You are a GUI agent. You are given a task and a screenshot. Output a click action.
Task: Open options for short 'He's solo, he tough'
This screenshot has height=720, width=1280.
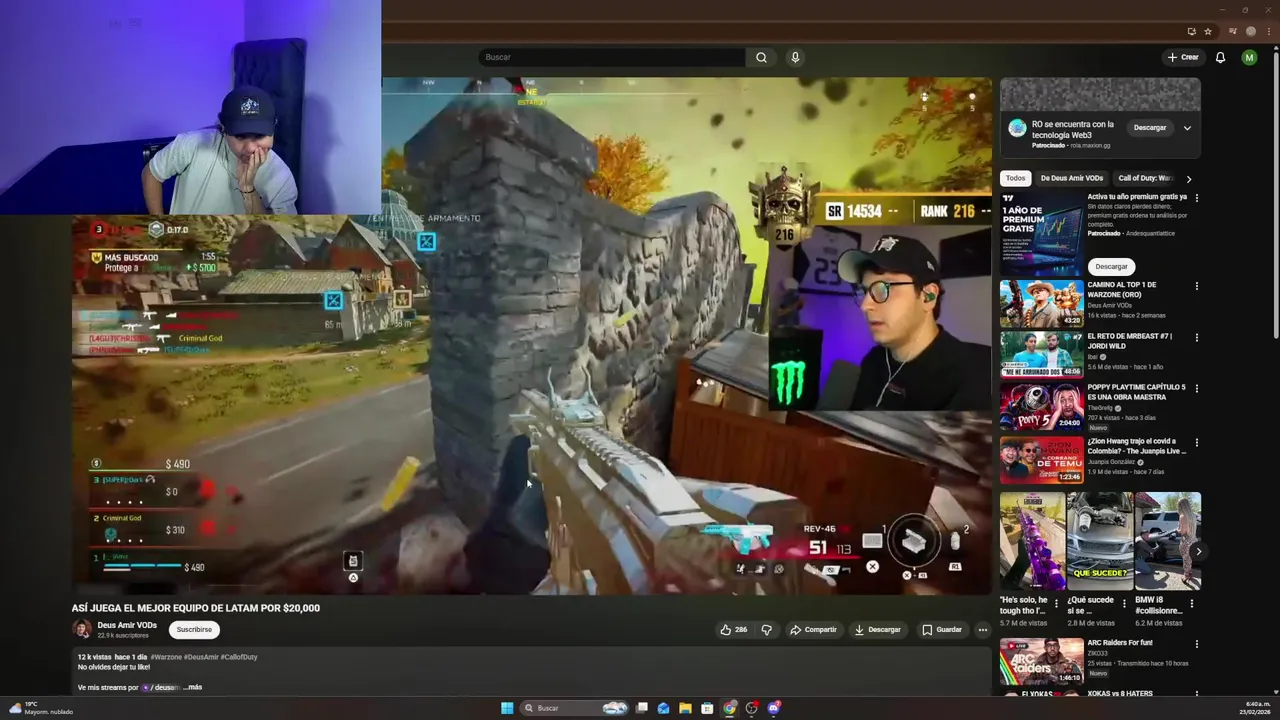coord(1057,604)
